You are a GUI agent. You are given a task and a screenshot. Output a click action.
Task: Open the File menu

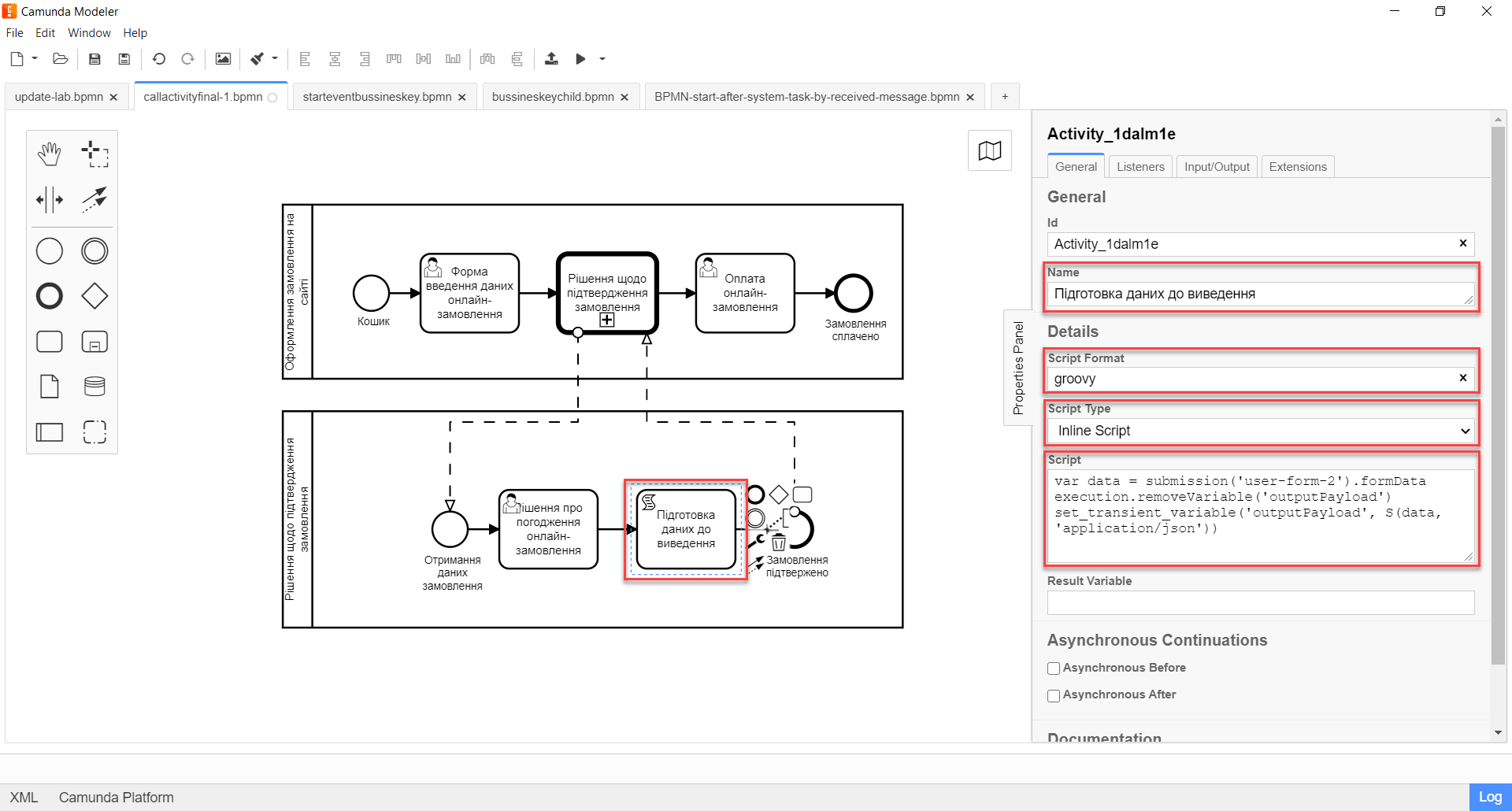15,33
